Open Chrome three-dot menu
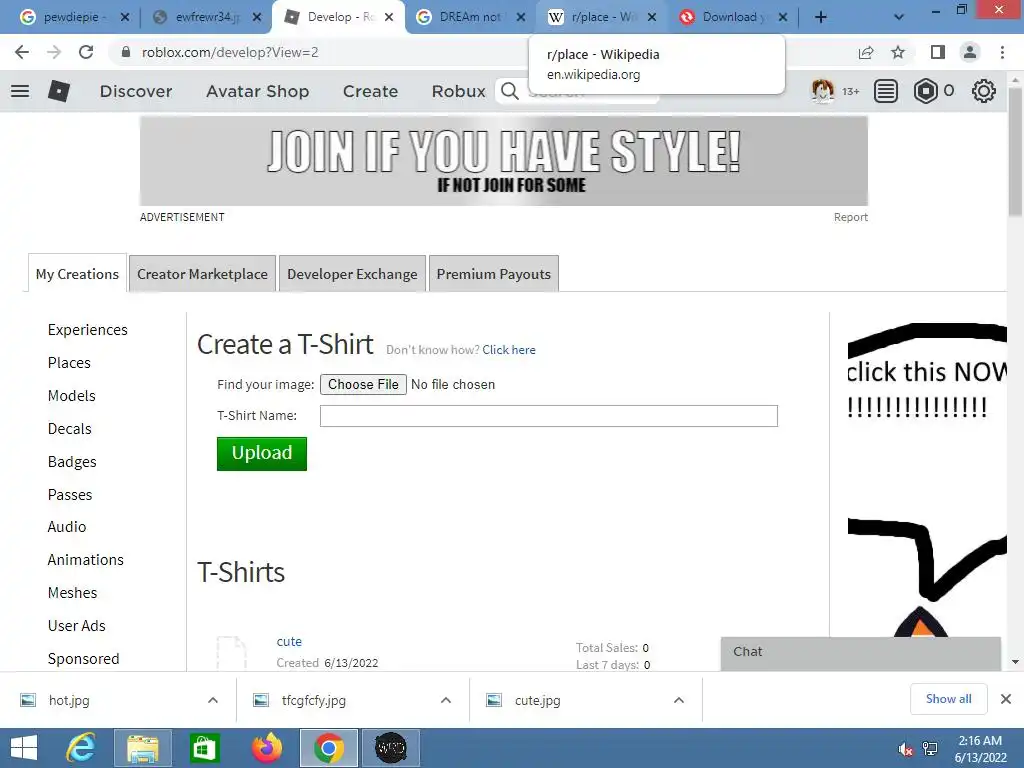The height and width of the screenshot is (768, 1024). pos(1002,52)
